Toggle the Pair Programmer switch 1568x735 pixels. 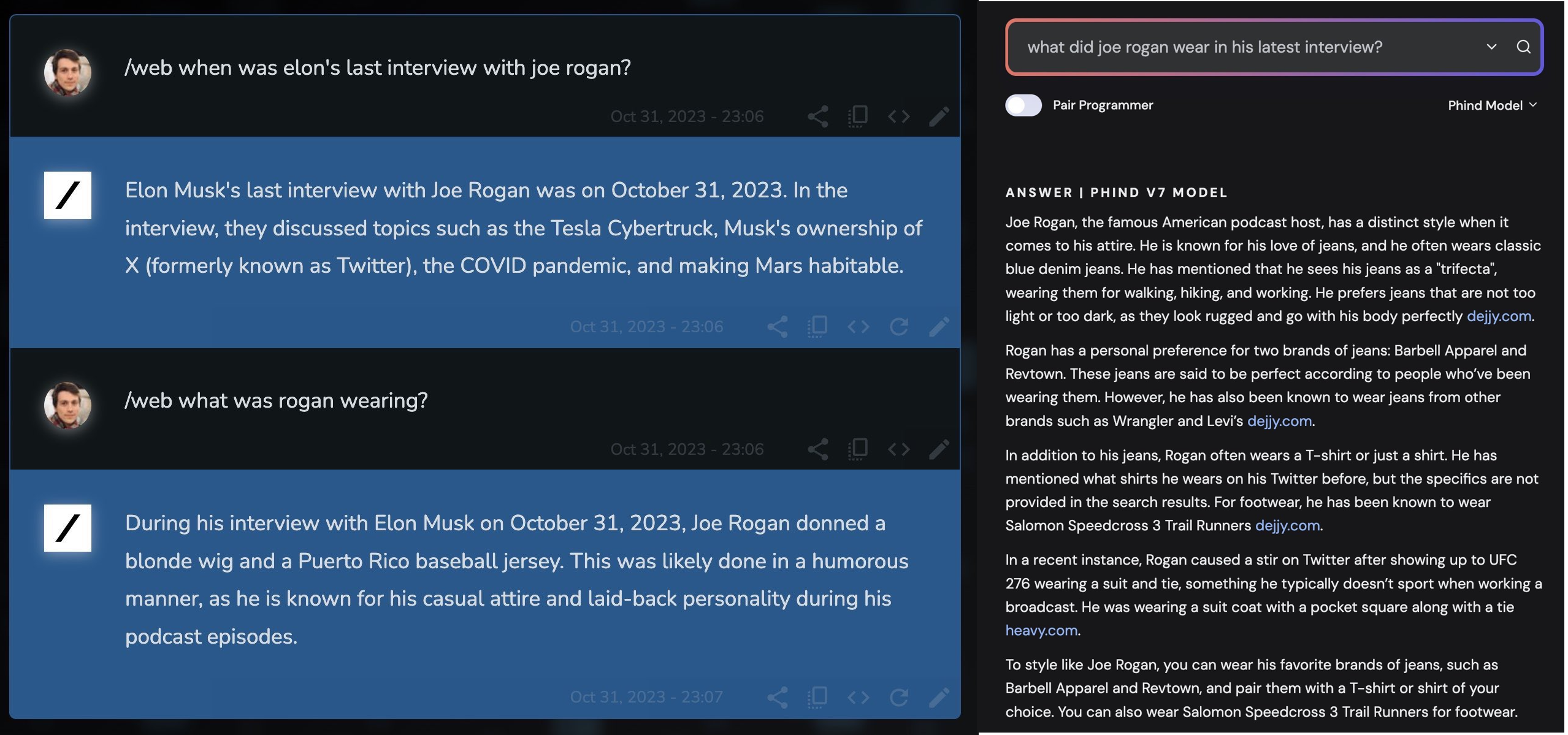[1023, 105]
